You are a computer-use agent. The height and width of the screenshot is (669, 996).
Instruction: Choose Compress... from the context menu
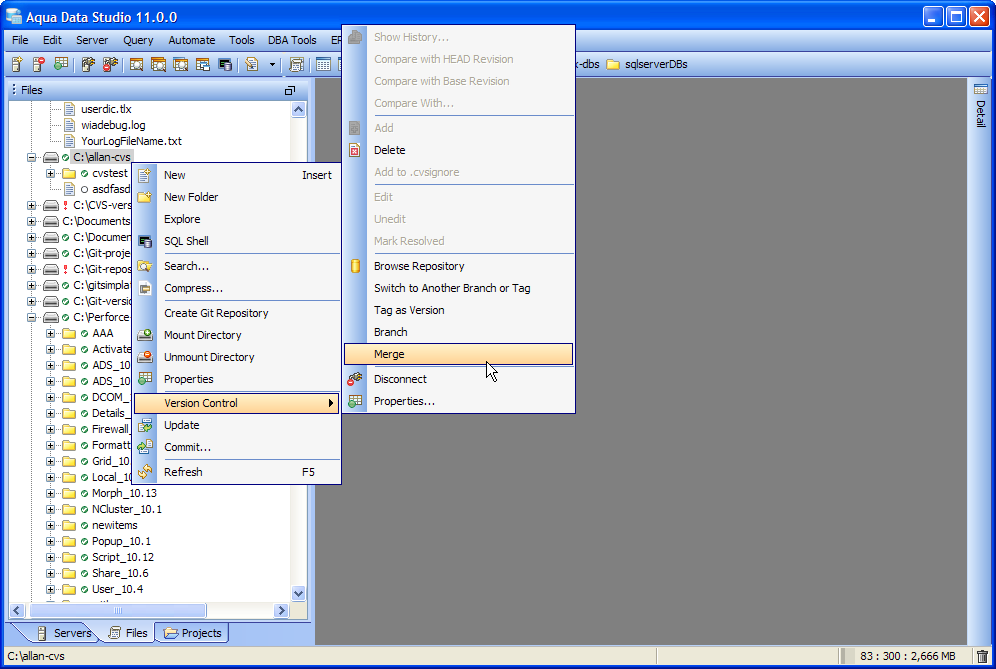[236, 288]
